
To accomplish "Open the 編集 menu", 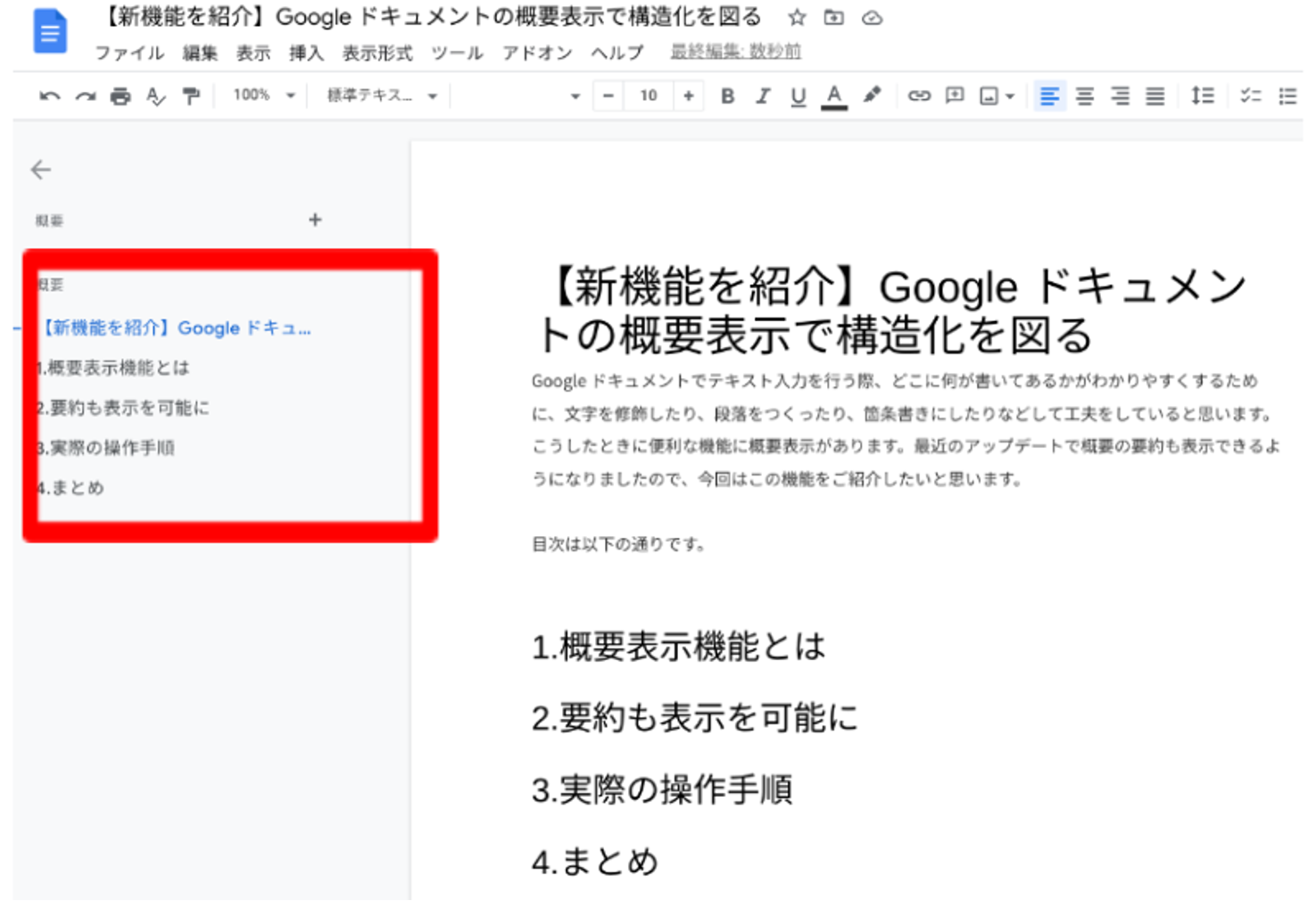I will pyautogui.click(x=200, y=54).
